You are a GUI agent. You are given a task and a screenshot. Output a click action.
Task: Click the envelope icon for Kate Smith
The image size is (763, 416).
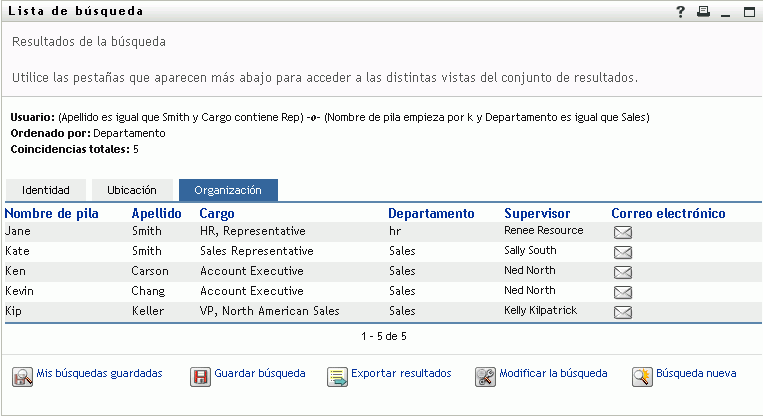(x=622, y=252)
